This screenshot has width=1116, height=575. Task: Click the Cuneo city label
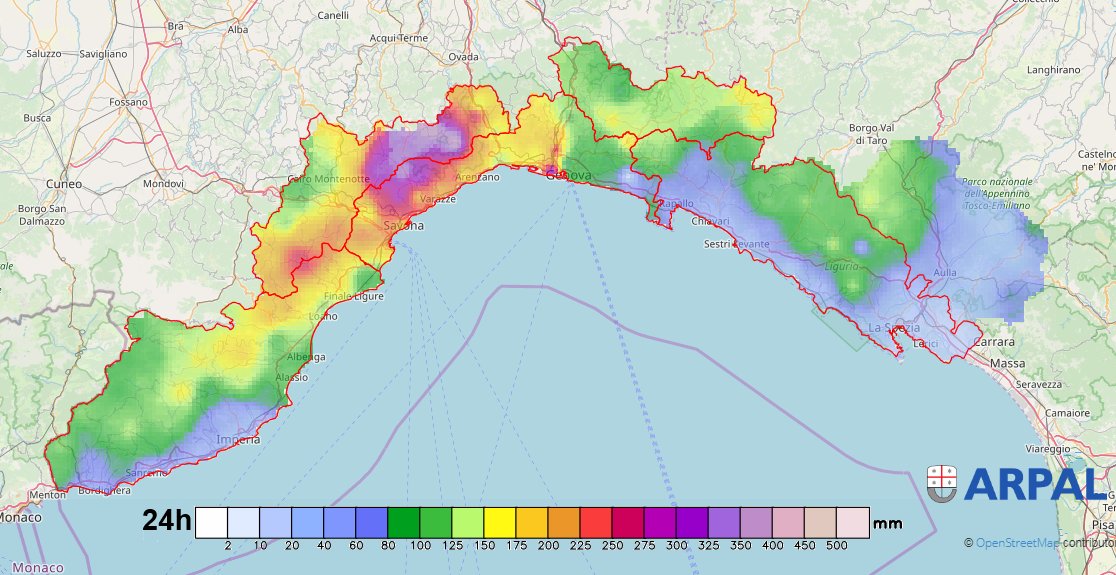64,184
